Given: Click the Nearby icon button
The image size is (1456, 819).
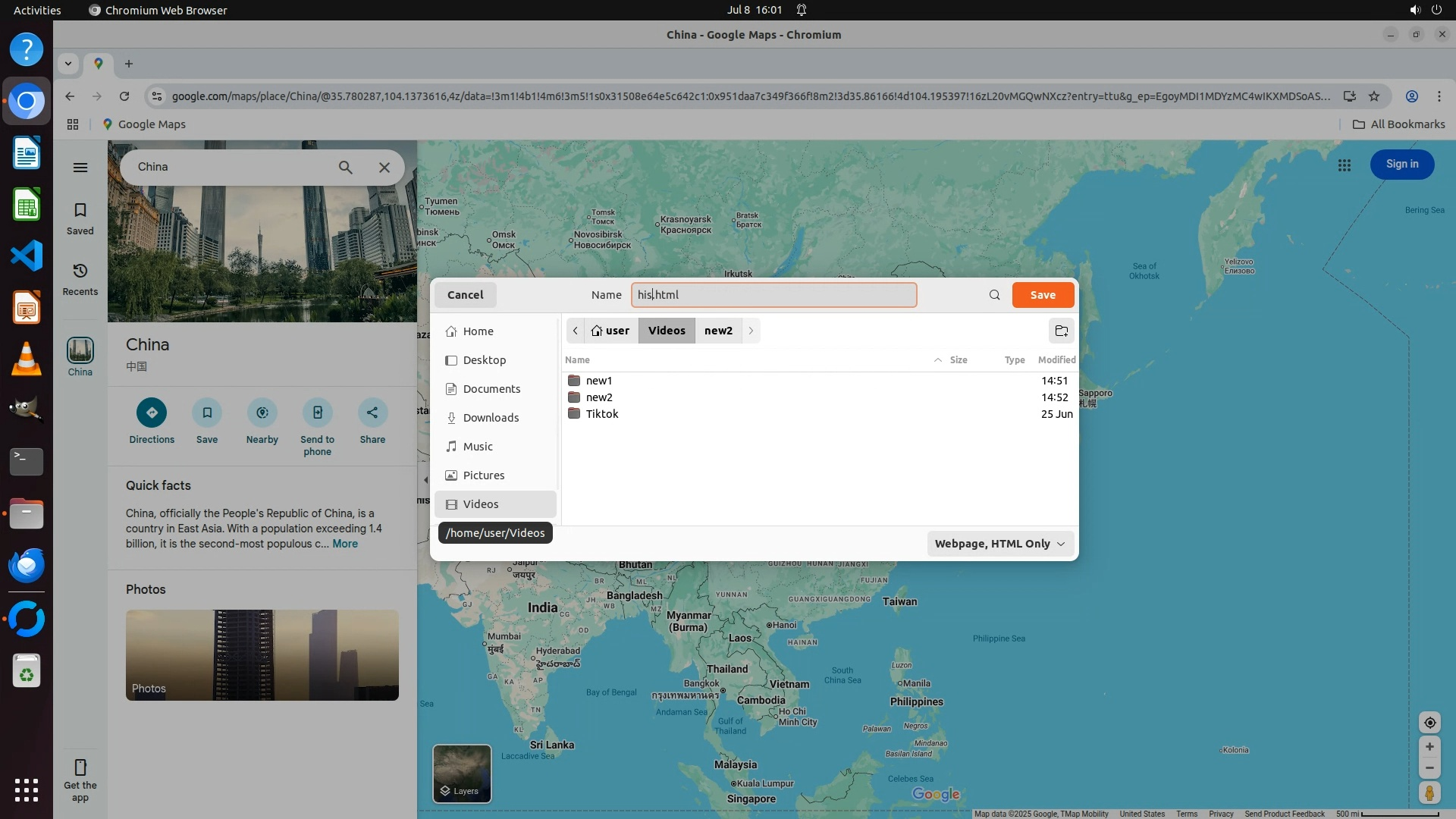Looking at the screenshot, I should click(262, 413).
